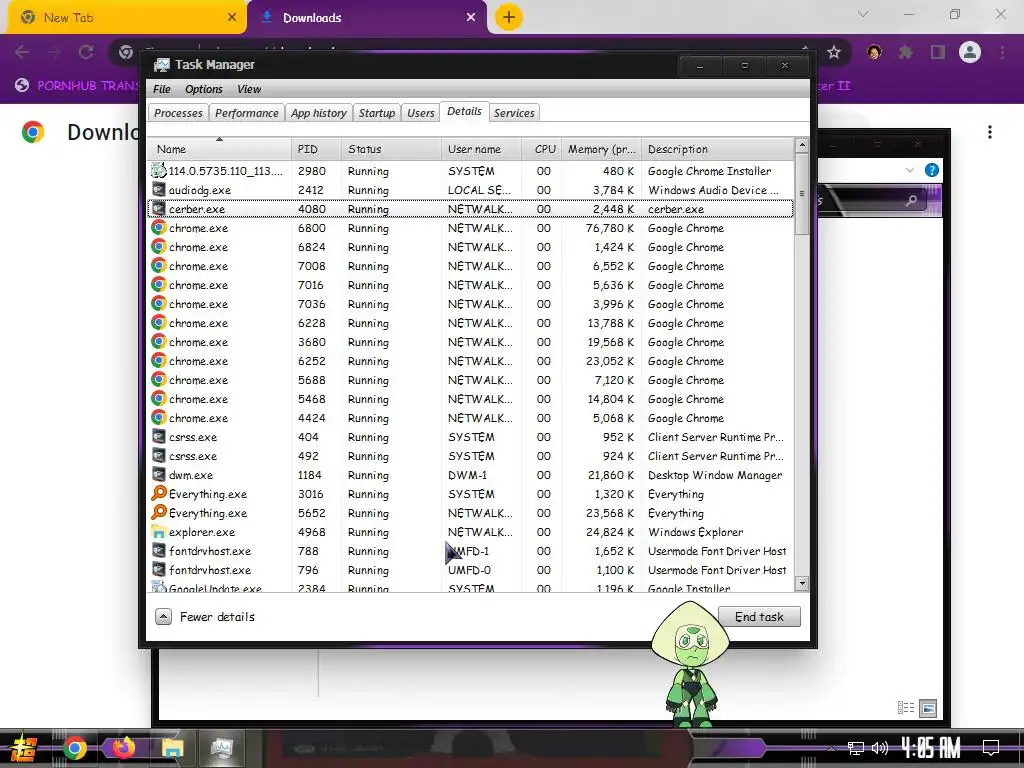1024x768 pixels.
Task: Collapse with the Fewer details arrow
Action: pyautogui.click(x=163, y=616)
